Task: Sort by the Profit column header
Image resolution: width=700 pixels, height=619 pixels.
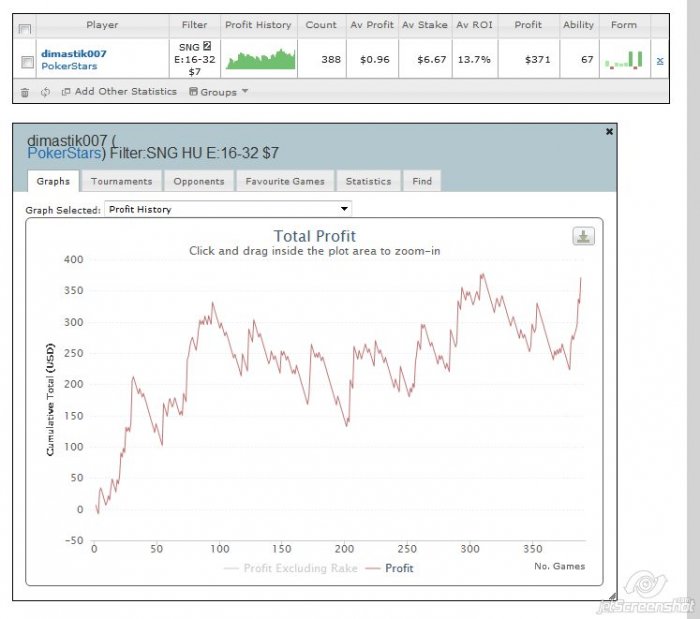Action: (x=528, y=25)
